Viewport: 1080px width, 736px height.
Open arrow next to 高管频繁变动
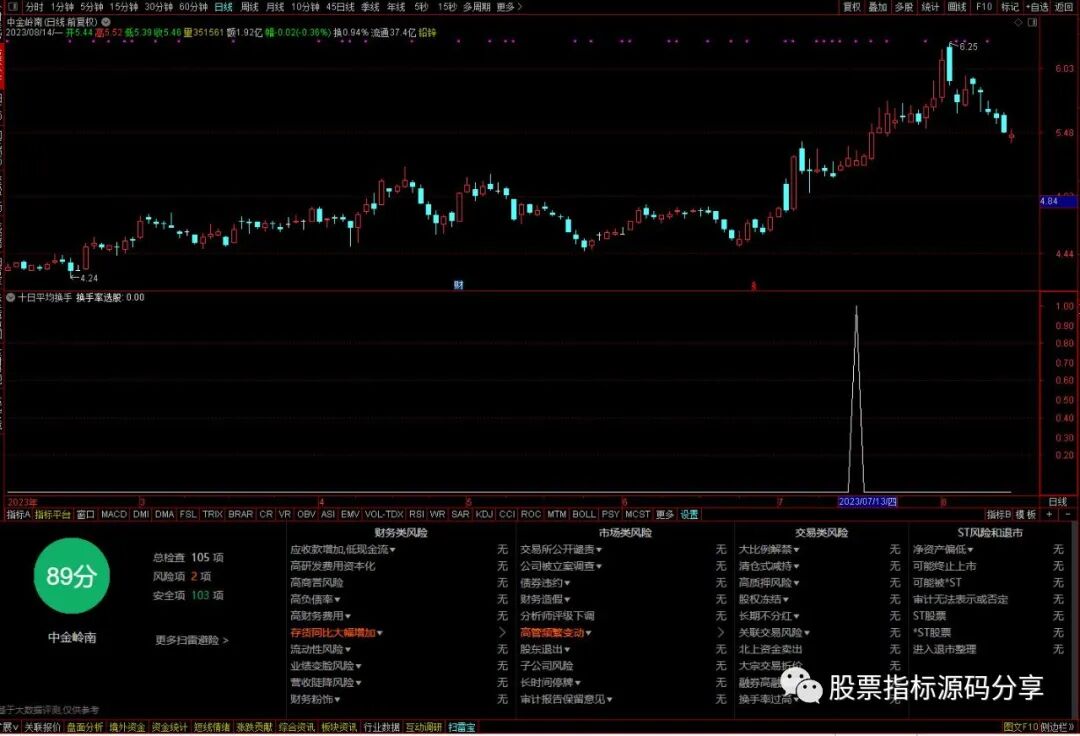click(x=720, y=632)
